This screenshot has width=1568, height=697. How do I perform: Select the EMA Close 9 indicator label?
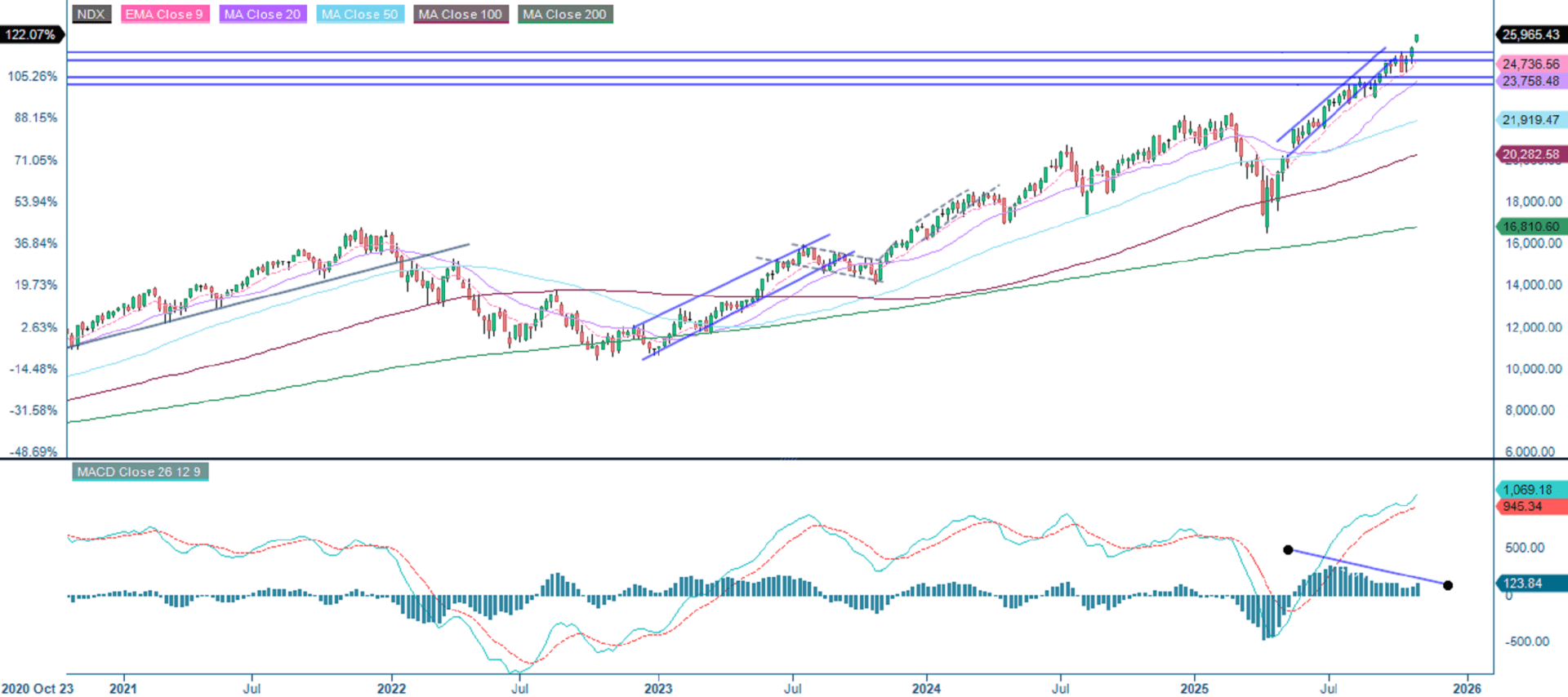click(x=164, y=14)
